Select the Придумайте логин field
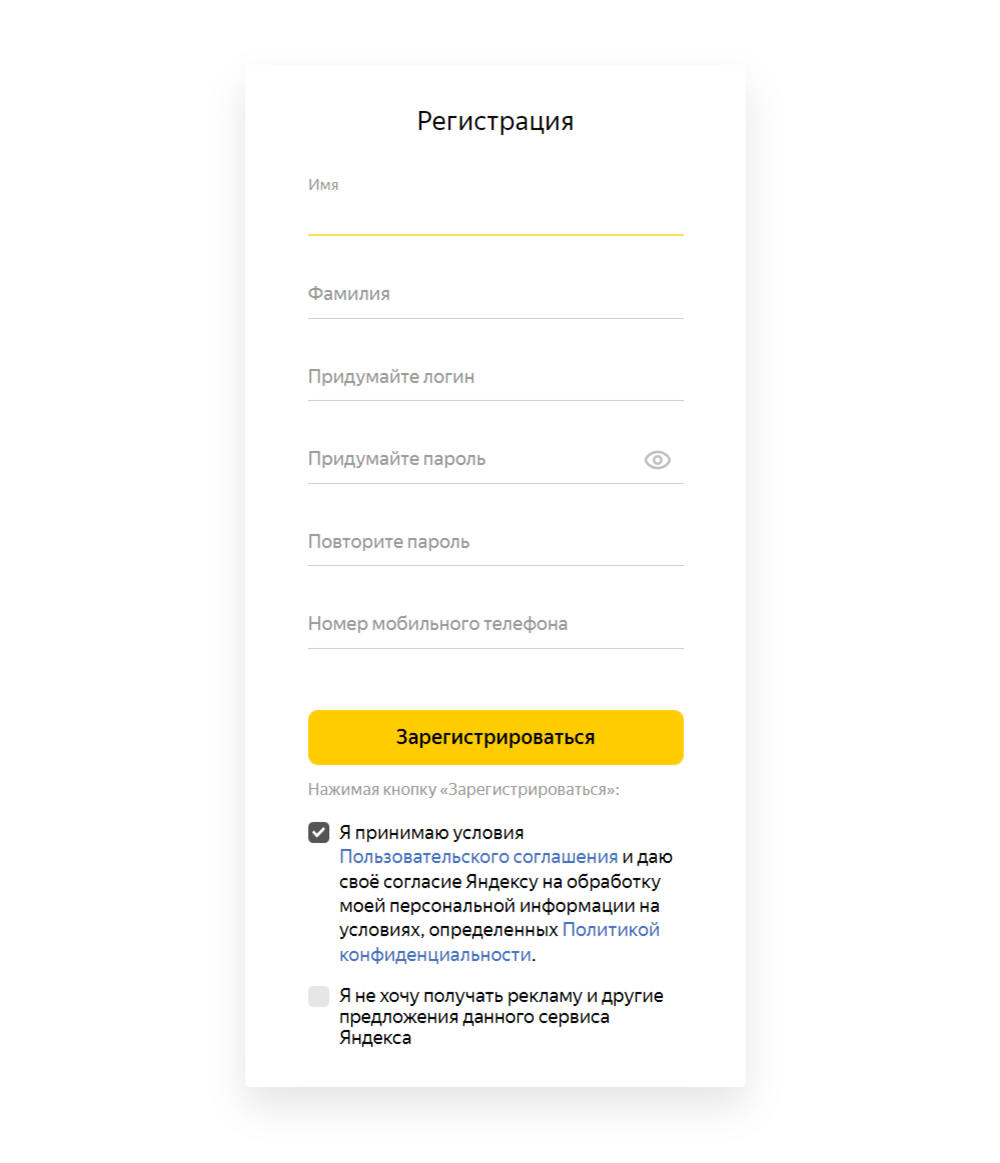Screen dimensions: 1000x1163 [495, 378]
